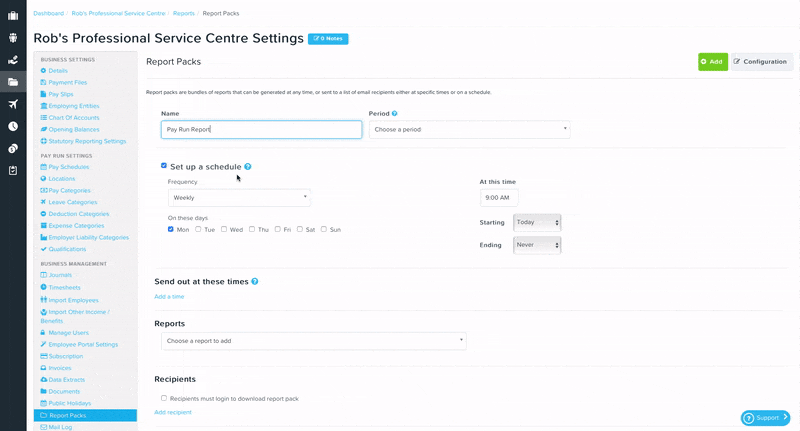This screenshot has height=431, width=800.
Task: Enable Recipients must login checkbox
Action: 164,398
